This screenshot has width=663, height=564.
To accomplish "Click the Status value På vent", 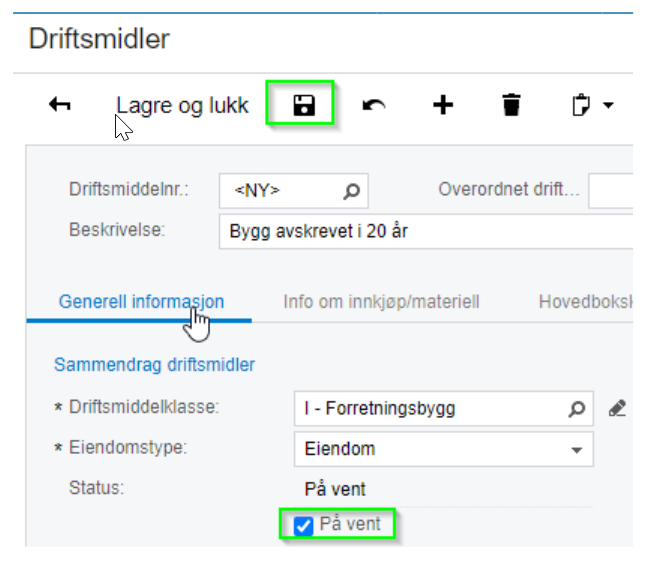I will pyautogui.click(x=335, y=489).
